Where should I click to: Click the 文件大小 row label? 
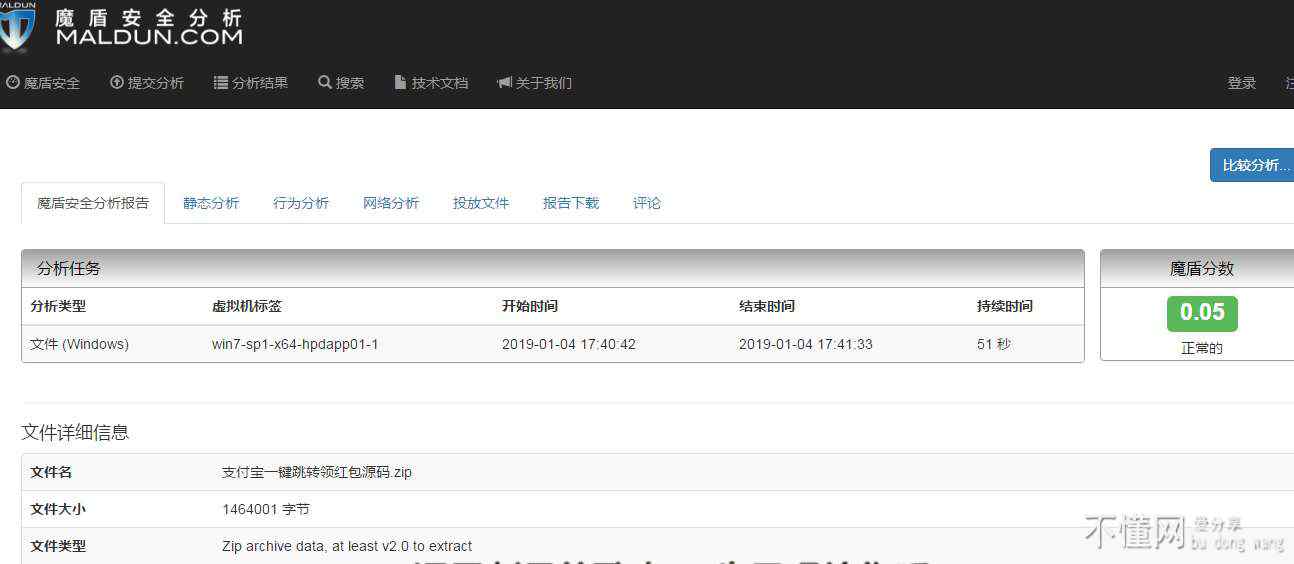(58, 509)
